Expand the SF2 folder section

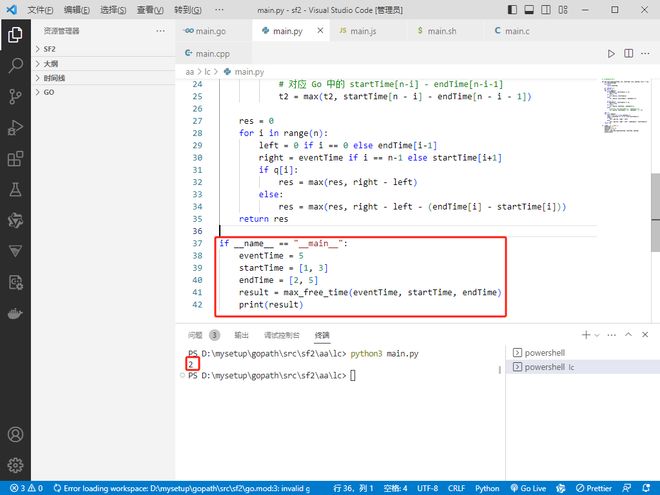(48, 48)
